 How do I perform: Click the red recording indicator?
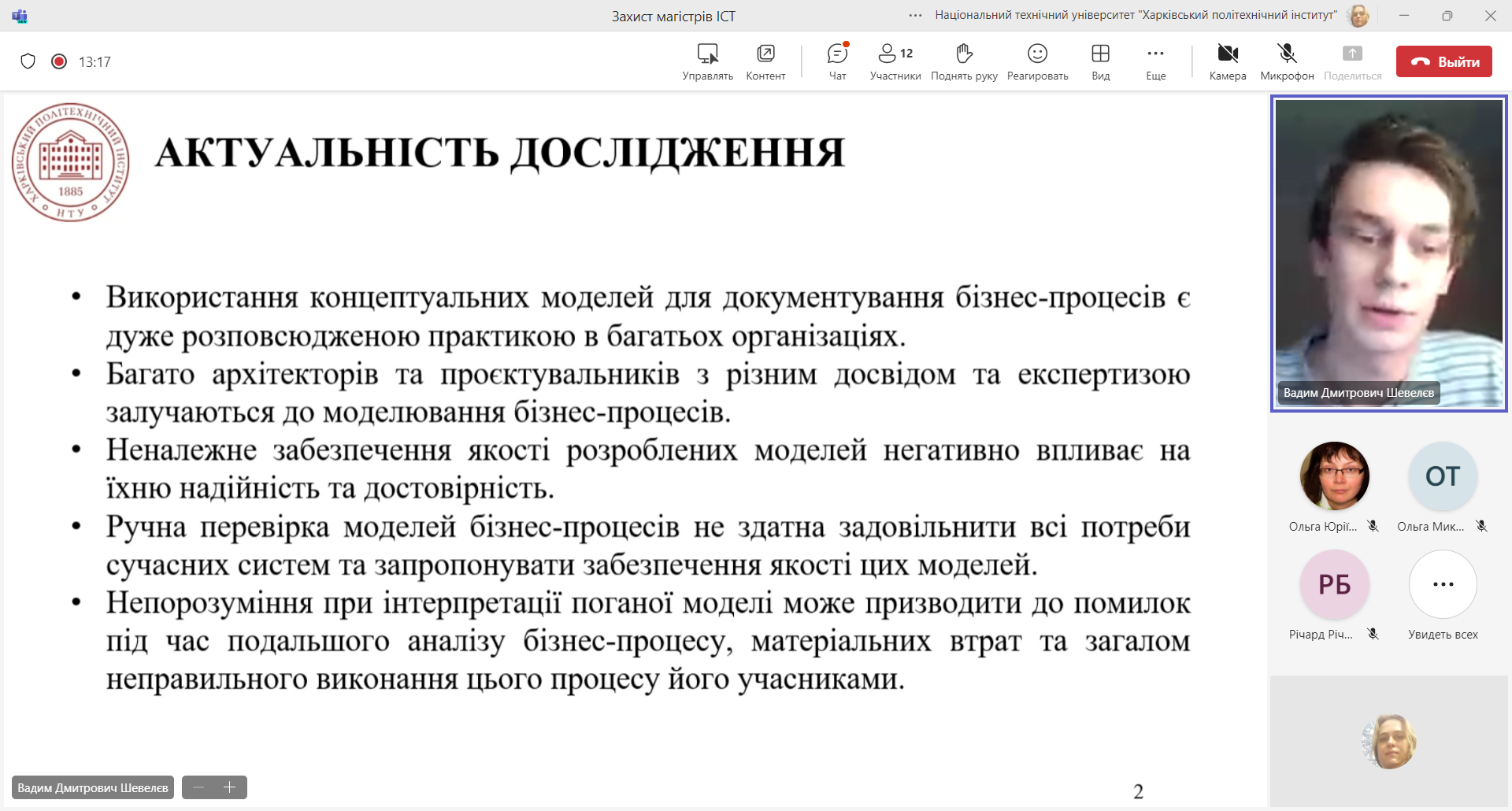59,61
